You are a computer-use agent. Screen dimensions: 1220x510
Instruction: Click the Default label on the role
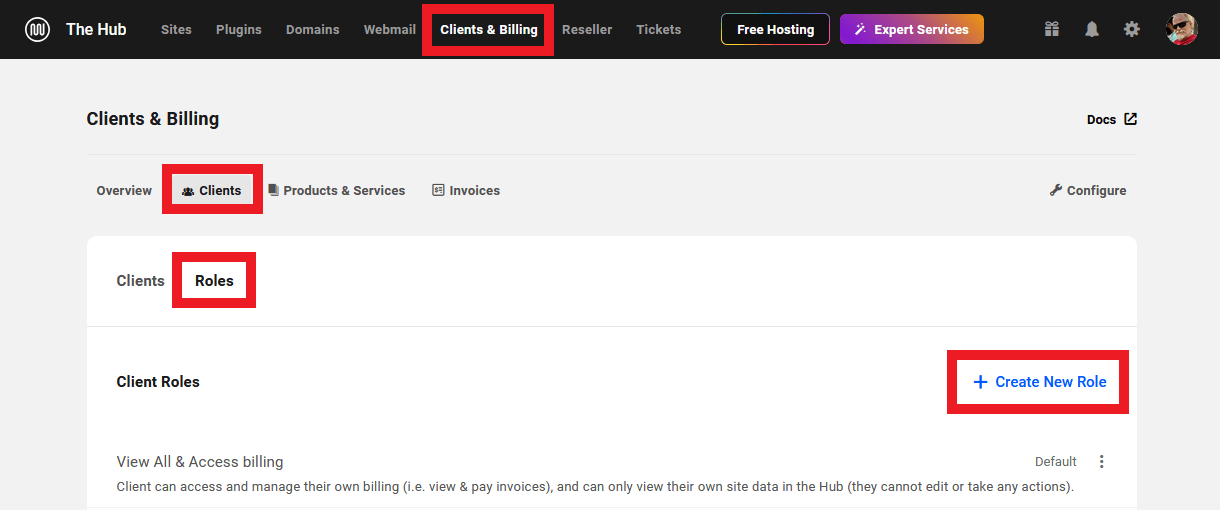[x=1056, y=462]
